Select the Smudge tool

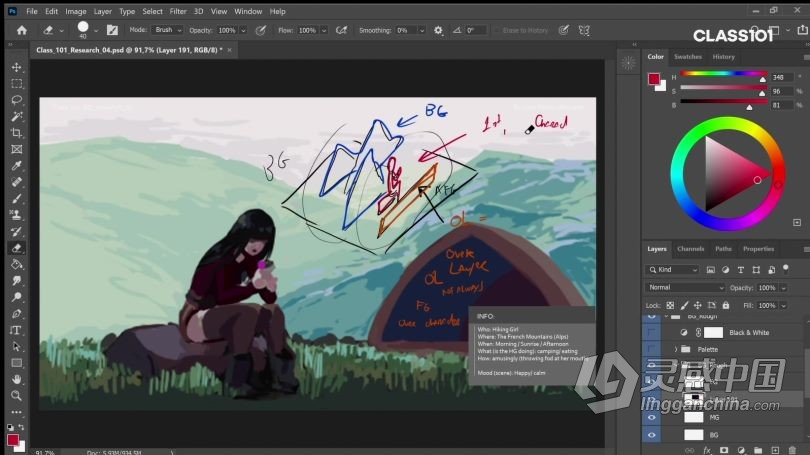[17, 280]
